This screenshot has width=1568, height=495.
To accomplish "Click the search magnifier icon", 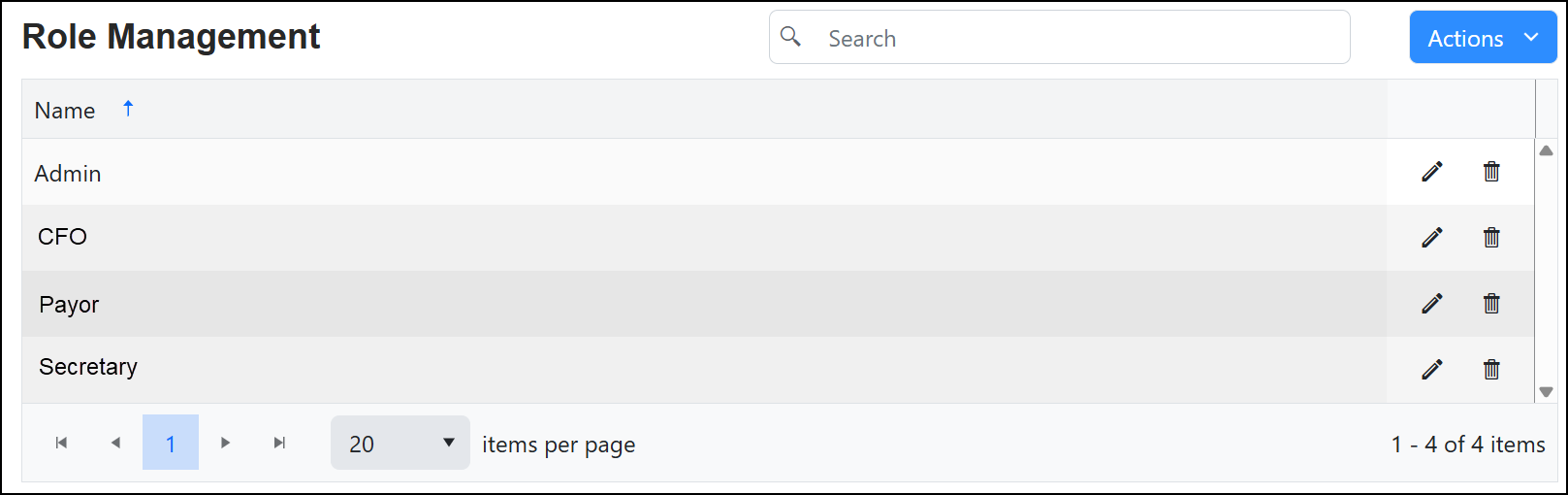I will (790, 37).
